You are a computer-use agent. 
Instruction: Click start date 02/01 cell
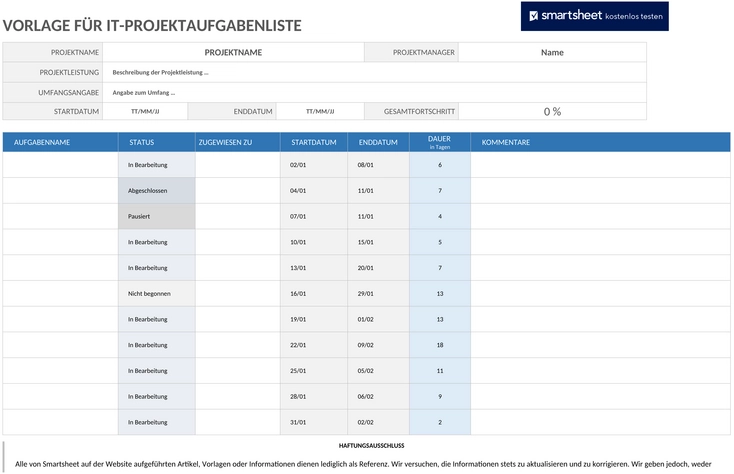pyautogui.click(x=314, y=165)
